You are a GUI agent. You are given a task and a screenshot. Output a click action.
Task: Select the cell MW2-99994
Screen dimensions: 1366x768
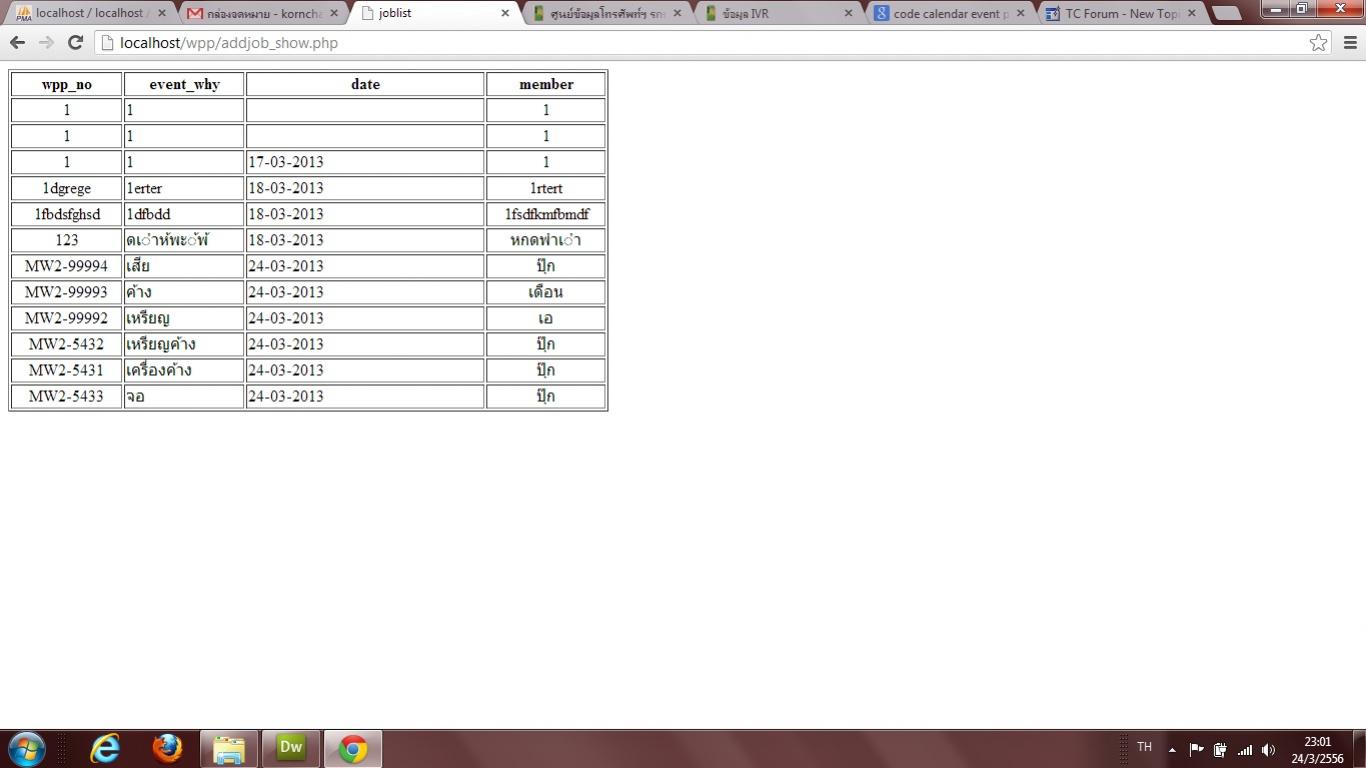(67, 266)
